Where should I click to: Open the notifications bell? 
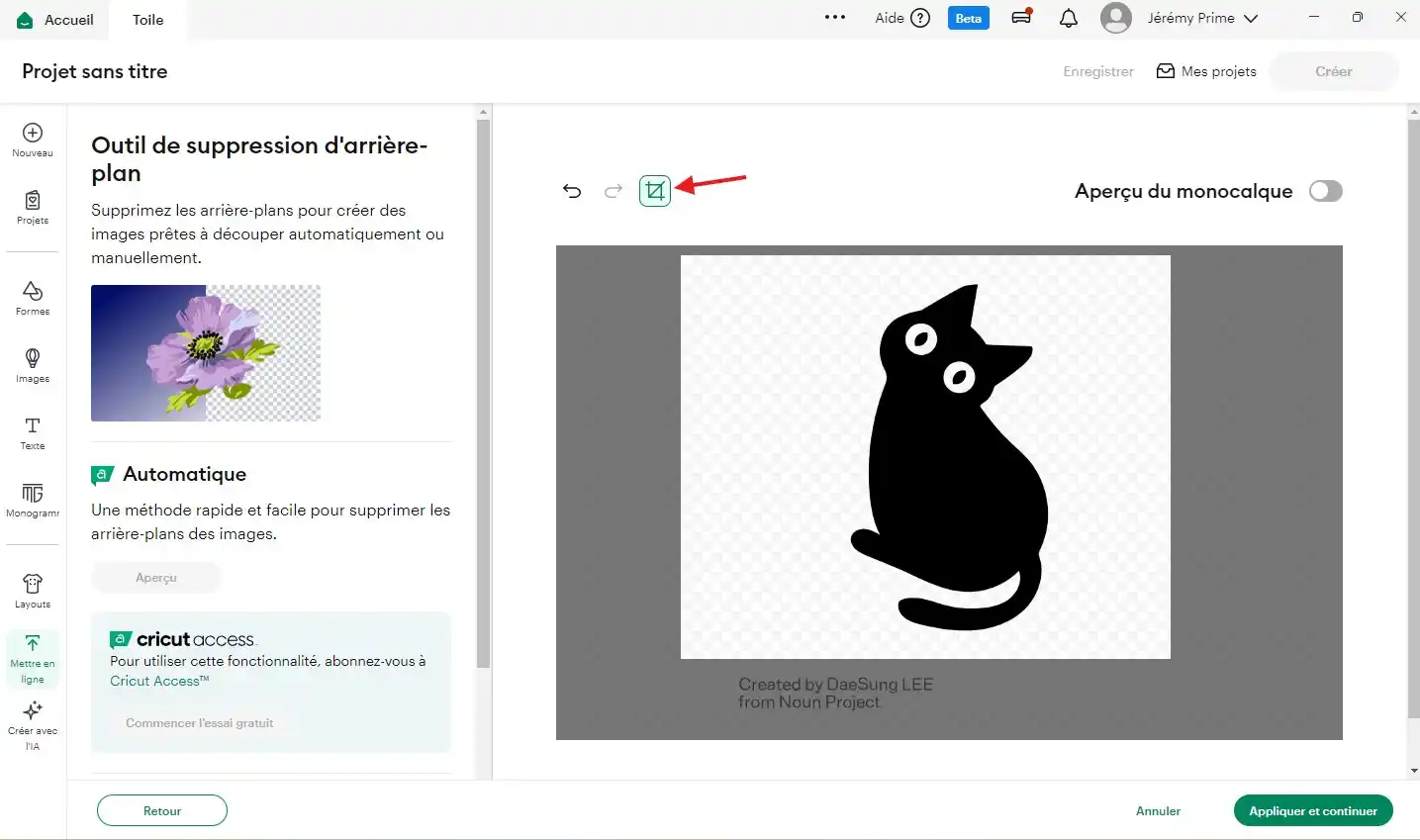(1068, 18)
